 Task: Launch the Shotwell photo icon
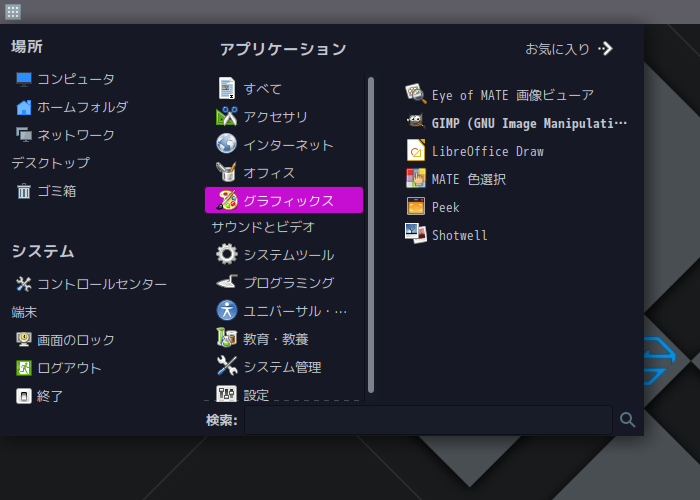(x=416, y=233)
